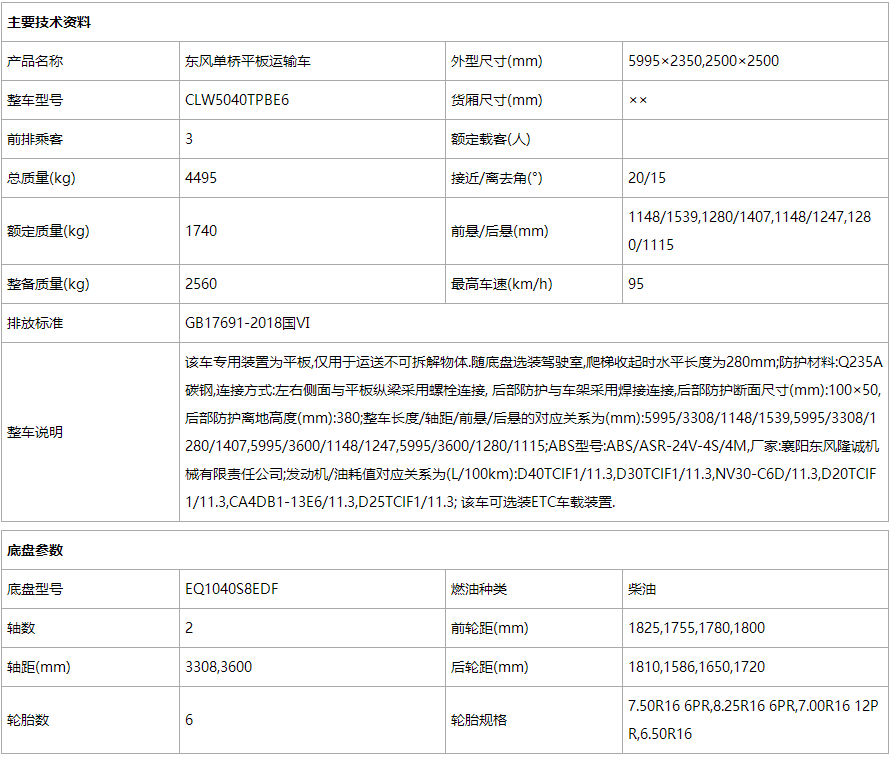Click the 整车说明 description paragraph text
890x760 pixels.
click(x=534, y=432)
